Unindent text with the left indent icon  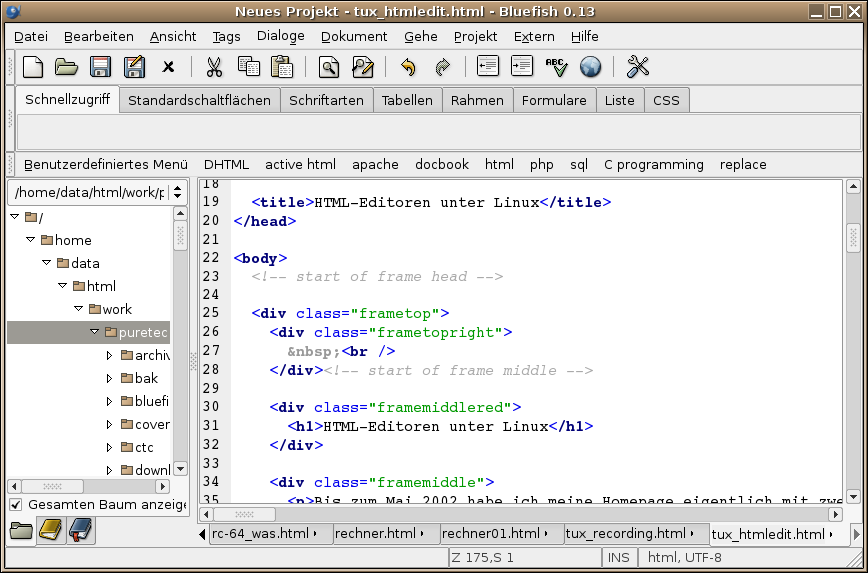click(488, 66)
